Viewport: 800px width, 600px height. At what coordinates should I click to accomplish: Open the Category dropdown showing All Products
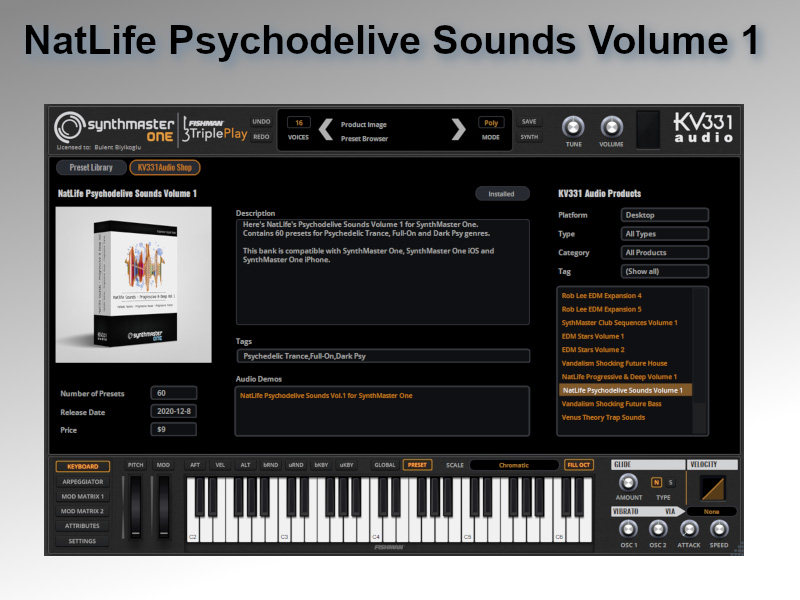pyautogui.click(x=664, y=253)
